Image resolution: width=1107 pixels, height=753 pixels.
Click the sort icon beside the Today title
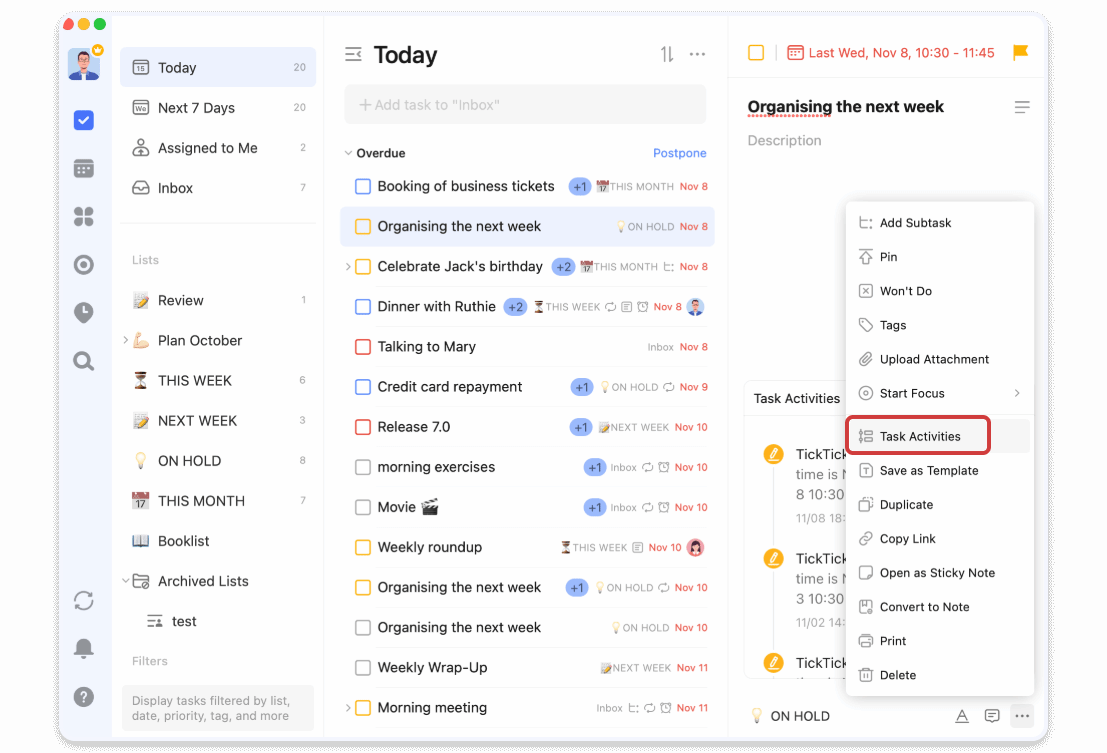667,55
